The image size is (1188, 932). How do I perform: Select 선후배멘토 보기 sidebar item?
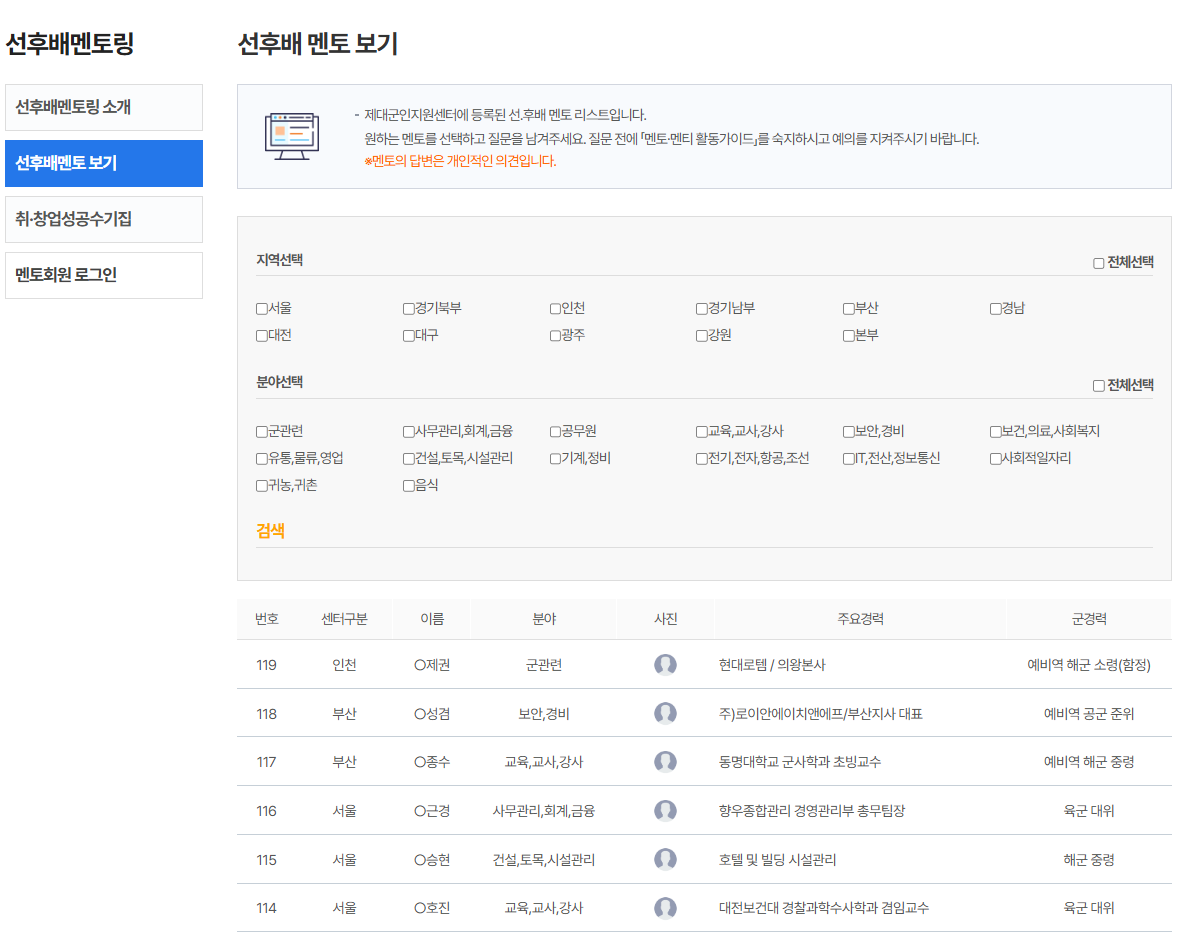(x=104, y=163)
